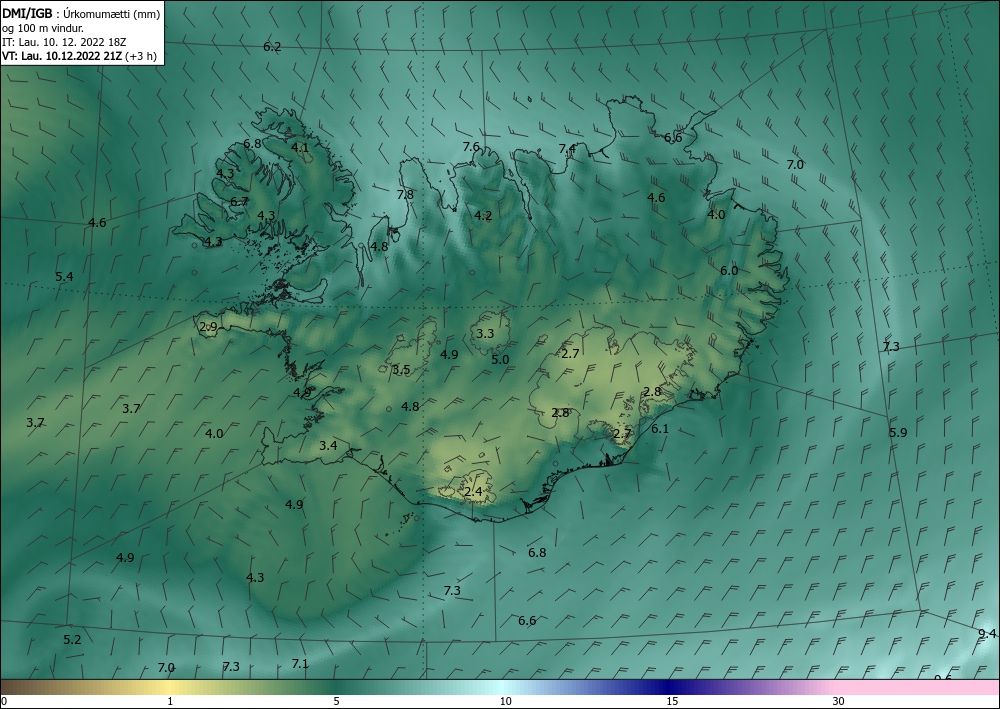This screenshot has height=709, width=1000.
Task: Click the color scale tick label 1
Action: 170,702
